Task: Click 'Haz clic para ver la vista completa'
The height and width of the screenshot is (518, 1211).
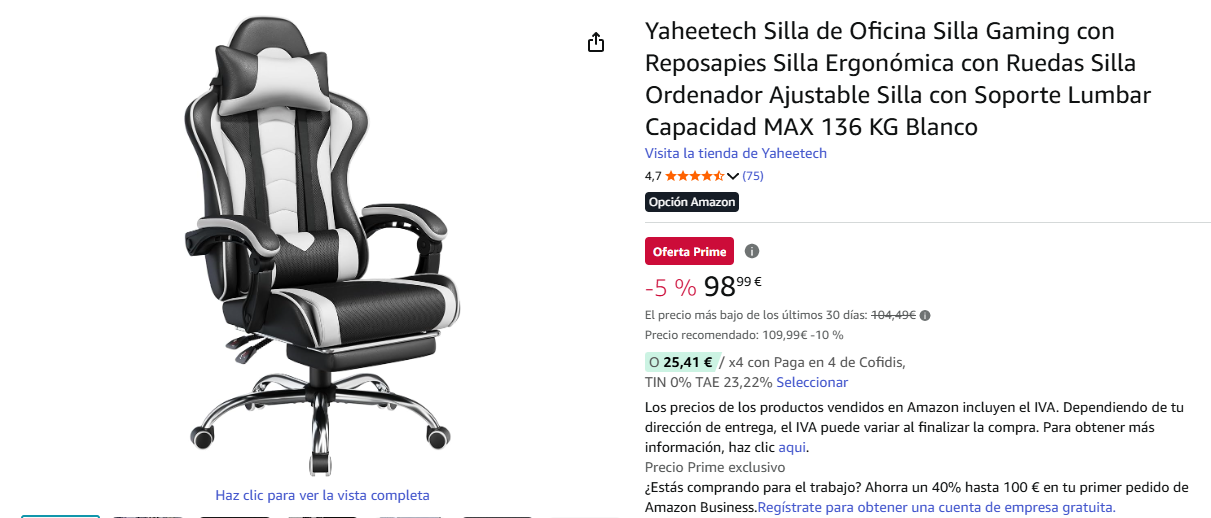Action: pyautogui.click(x=322, y=495)
